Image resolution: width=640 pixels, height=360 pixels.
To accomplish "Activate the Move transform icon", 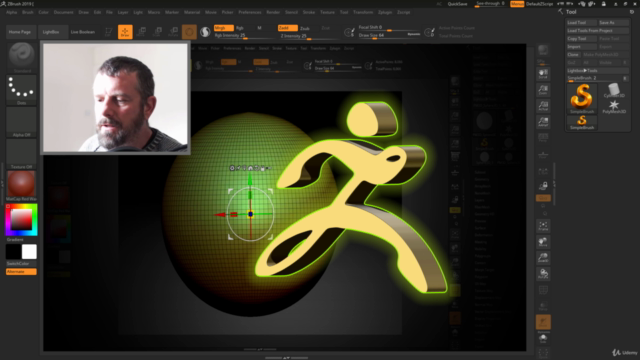I will click(x=142, y=32).
